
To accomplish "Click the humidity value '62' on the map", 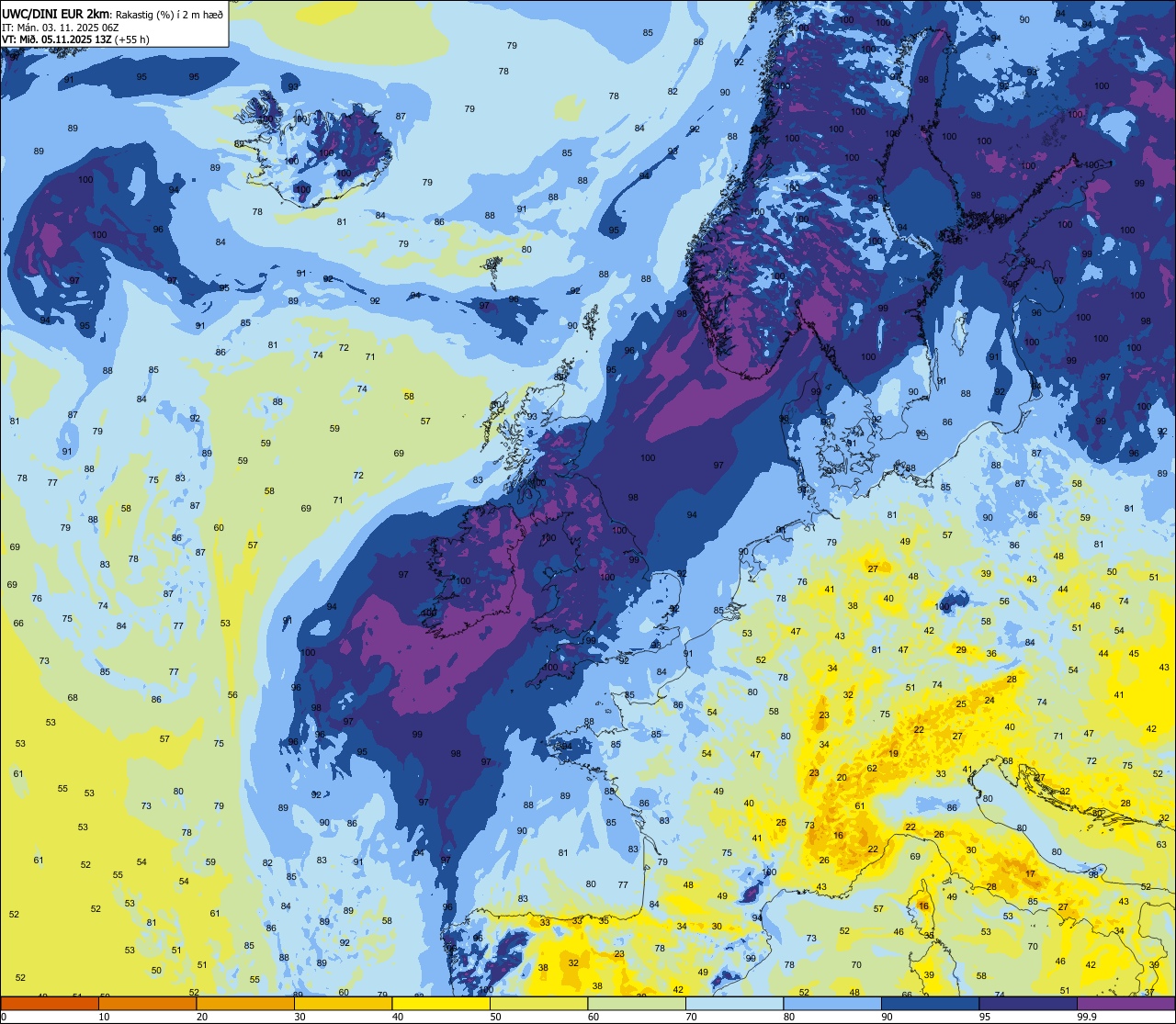I will [x=872, y=768].
